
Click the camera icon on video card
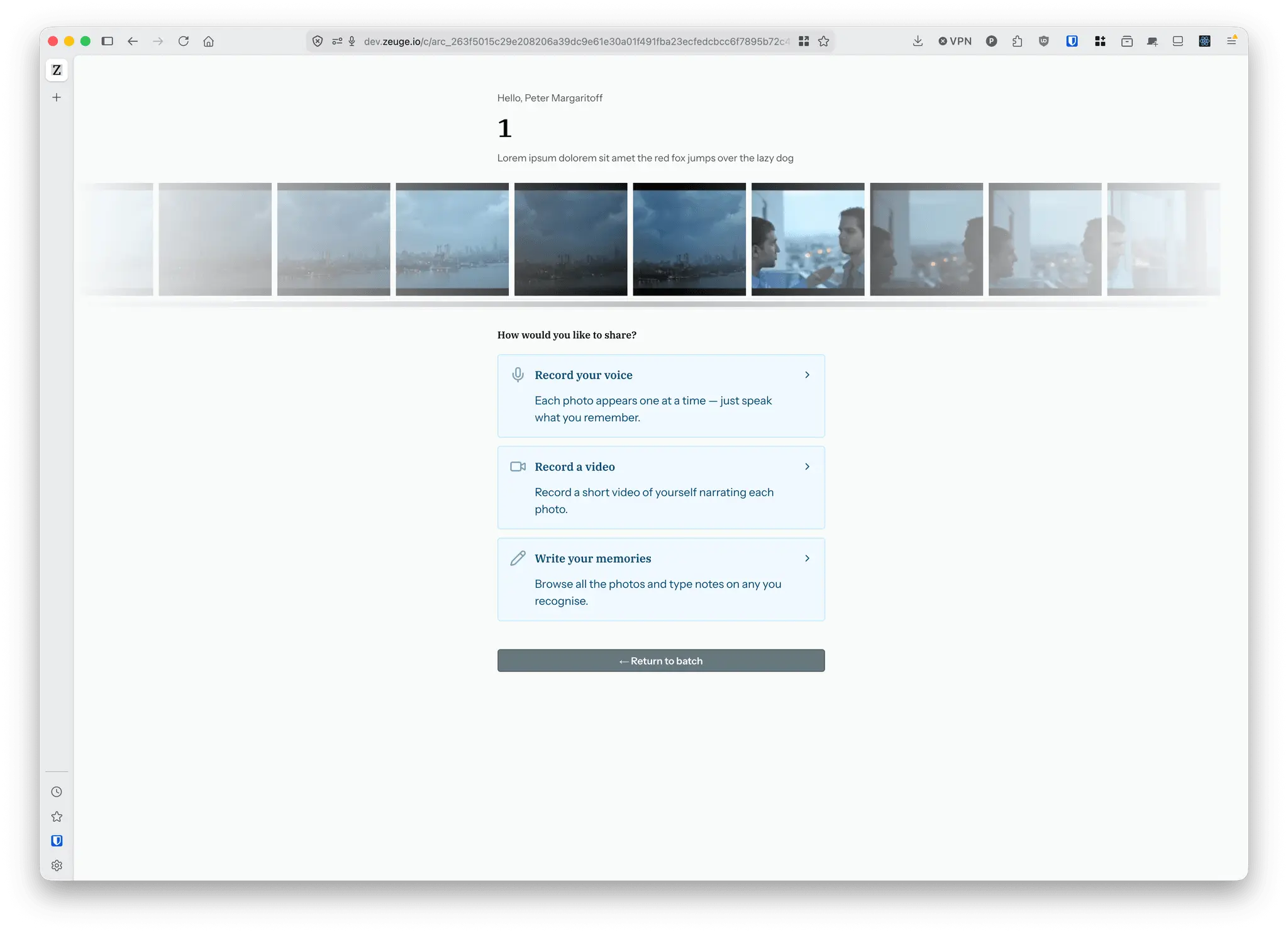pyautogui.click(x=518, y=467)
